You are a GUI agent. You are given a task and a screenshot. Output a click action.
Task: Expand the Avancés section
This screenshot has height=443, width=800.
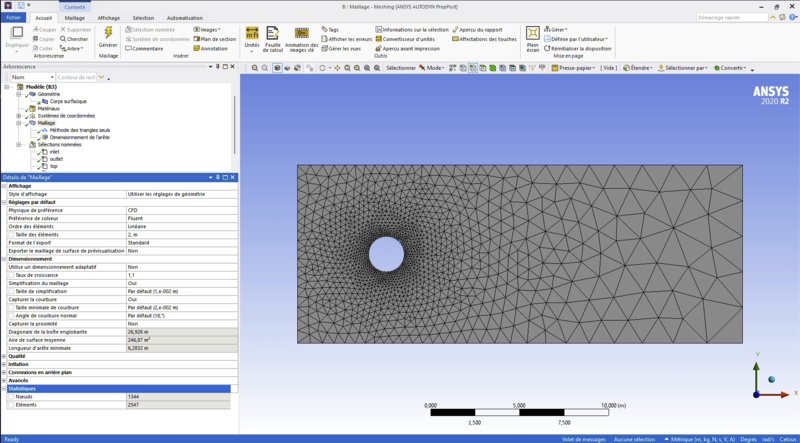pyautogui.click(x=5, y=381)
